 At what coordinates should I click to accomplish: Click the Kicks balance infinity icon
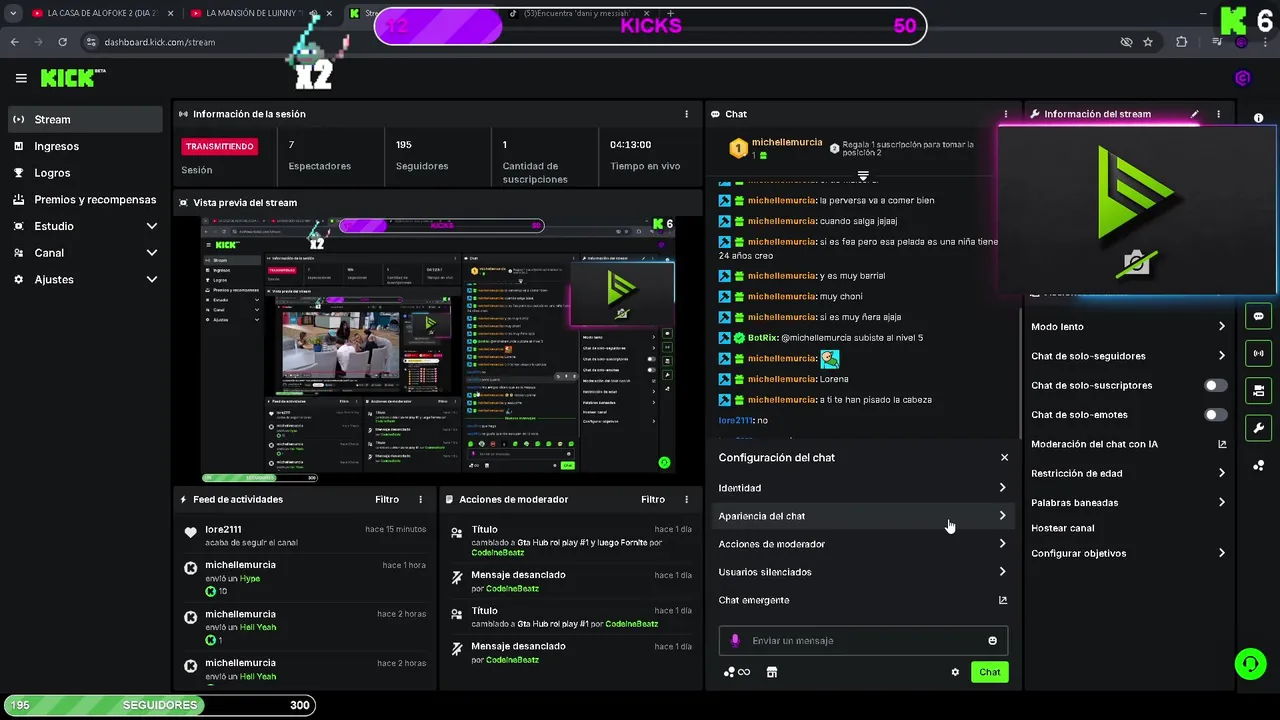pyautogui.click(x=737, y=672)
